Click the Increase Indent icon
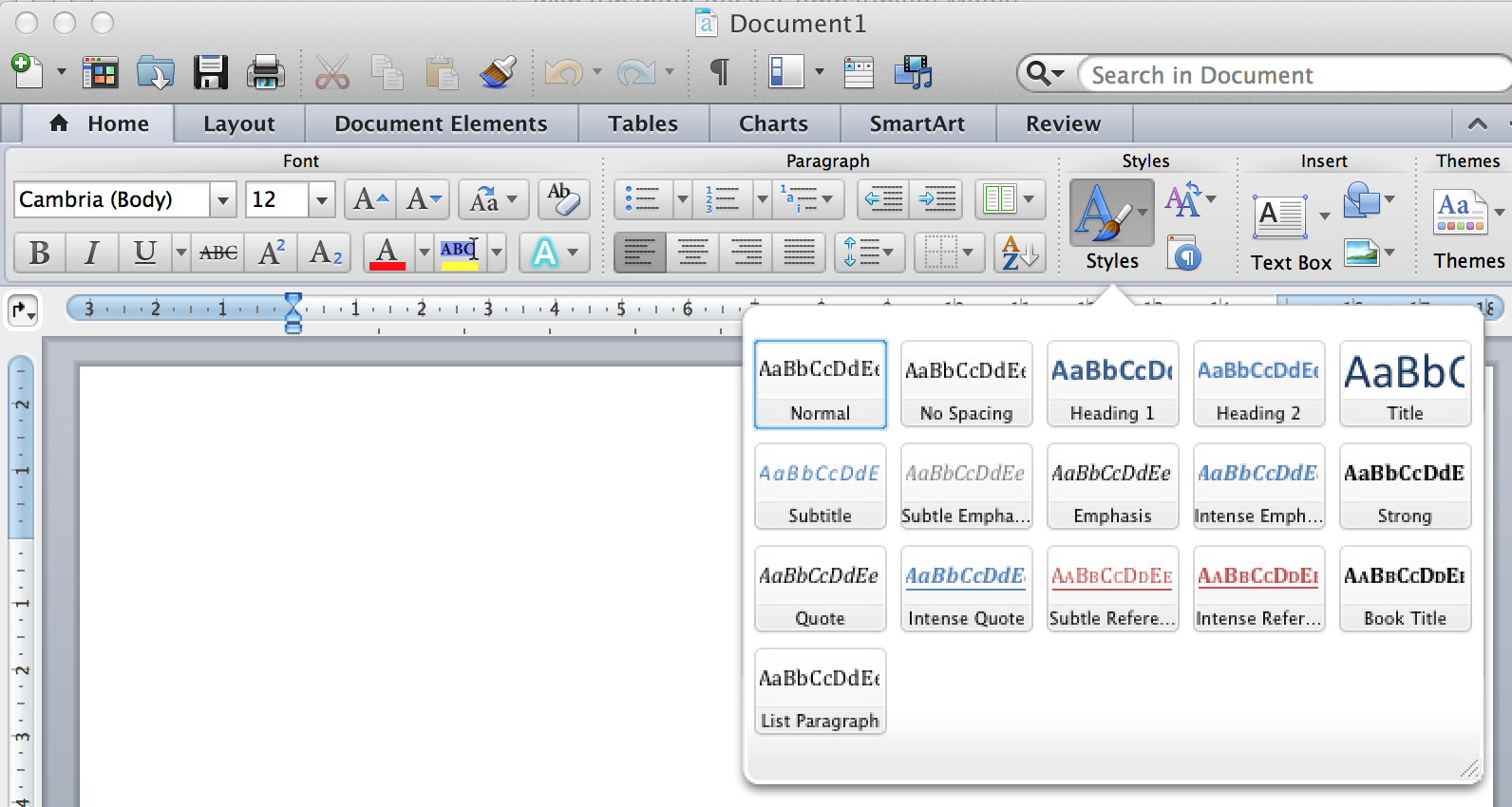 point(936,199)
